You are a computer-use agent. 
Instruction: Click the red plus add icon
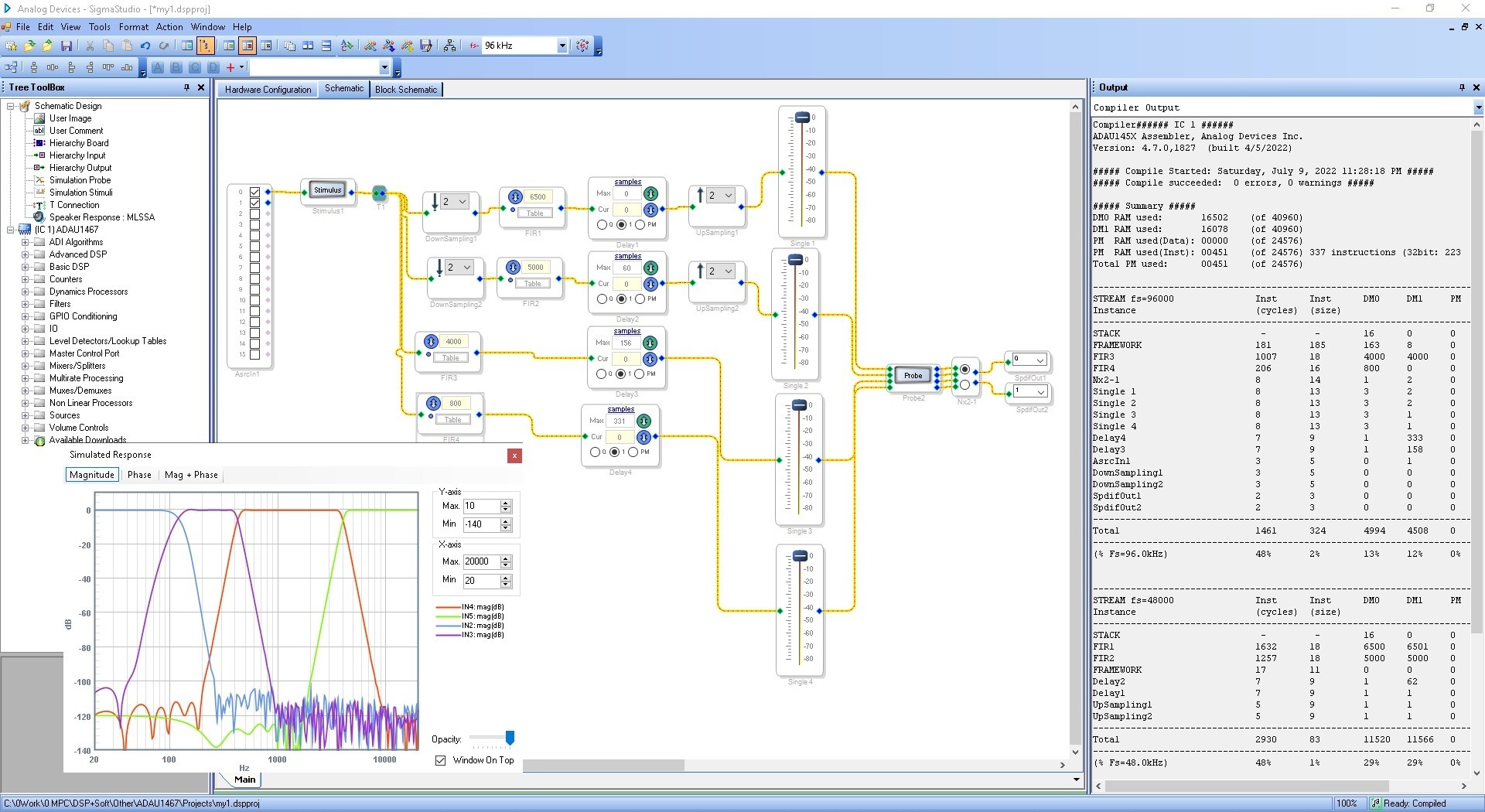tap(230, 67)
